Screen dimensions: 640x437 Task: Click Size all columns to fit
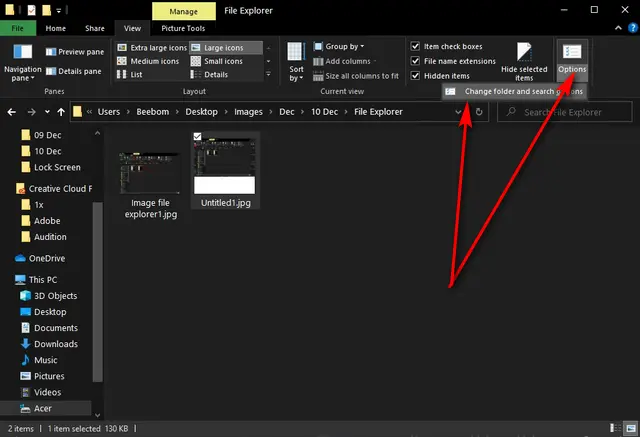356,76
